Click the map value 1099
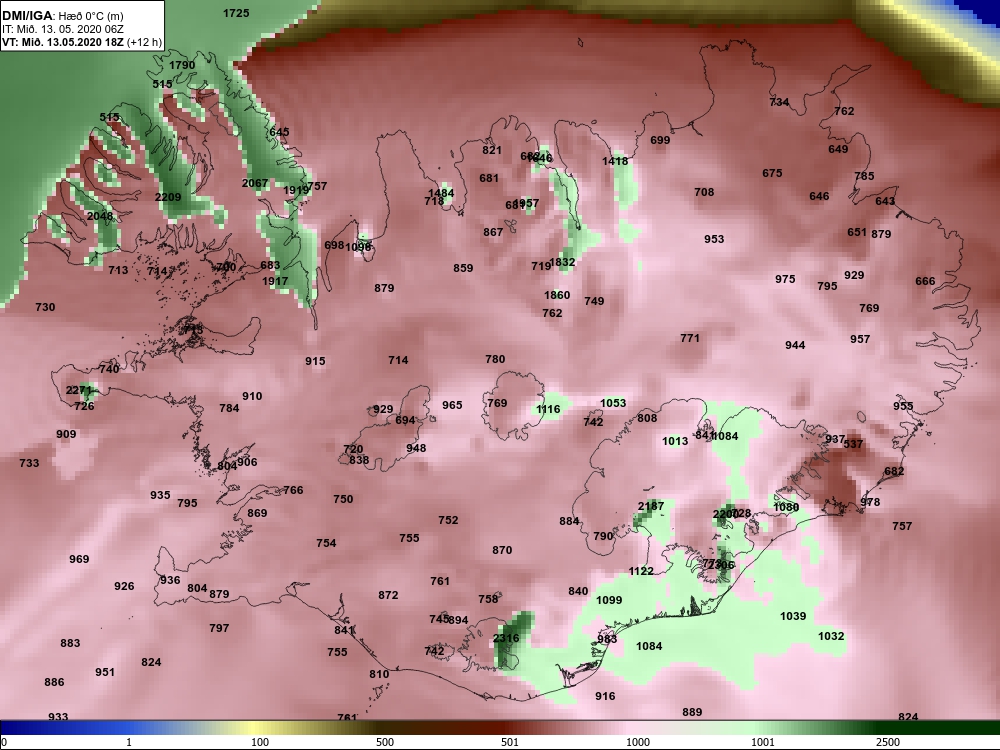 point(608,600)
